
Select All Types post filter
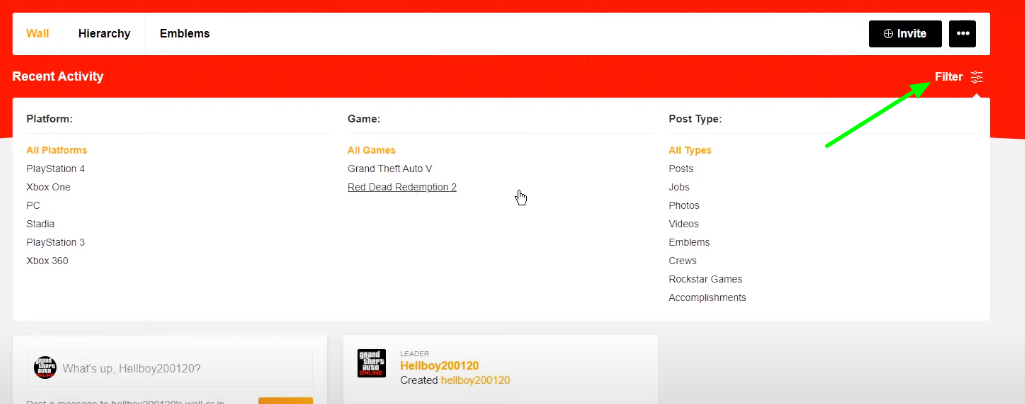(690, 150)
